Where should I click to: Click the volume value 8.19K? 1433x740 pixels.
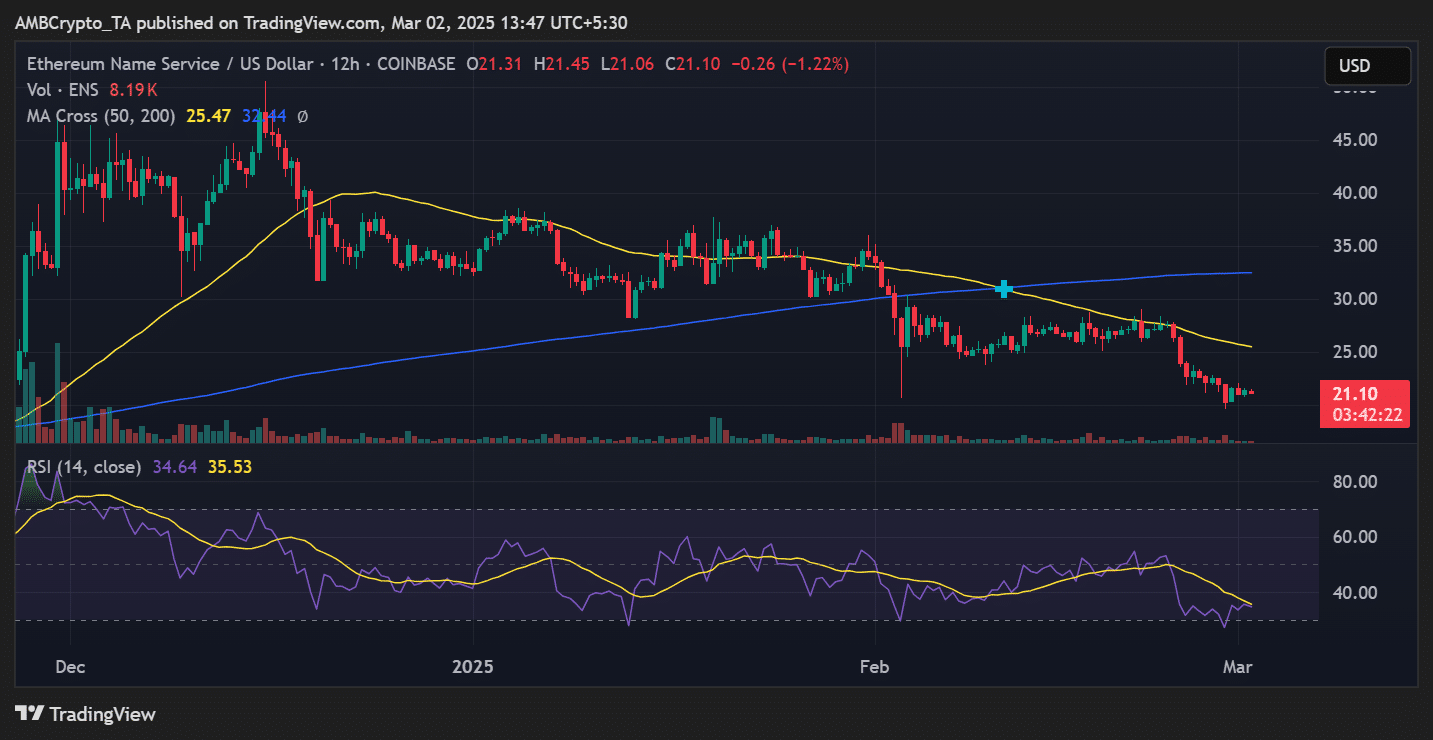[135, 90]
